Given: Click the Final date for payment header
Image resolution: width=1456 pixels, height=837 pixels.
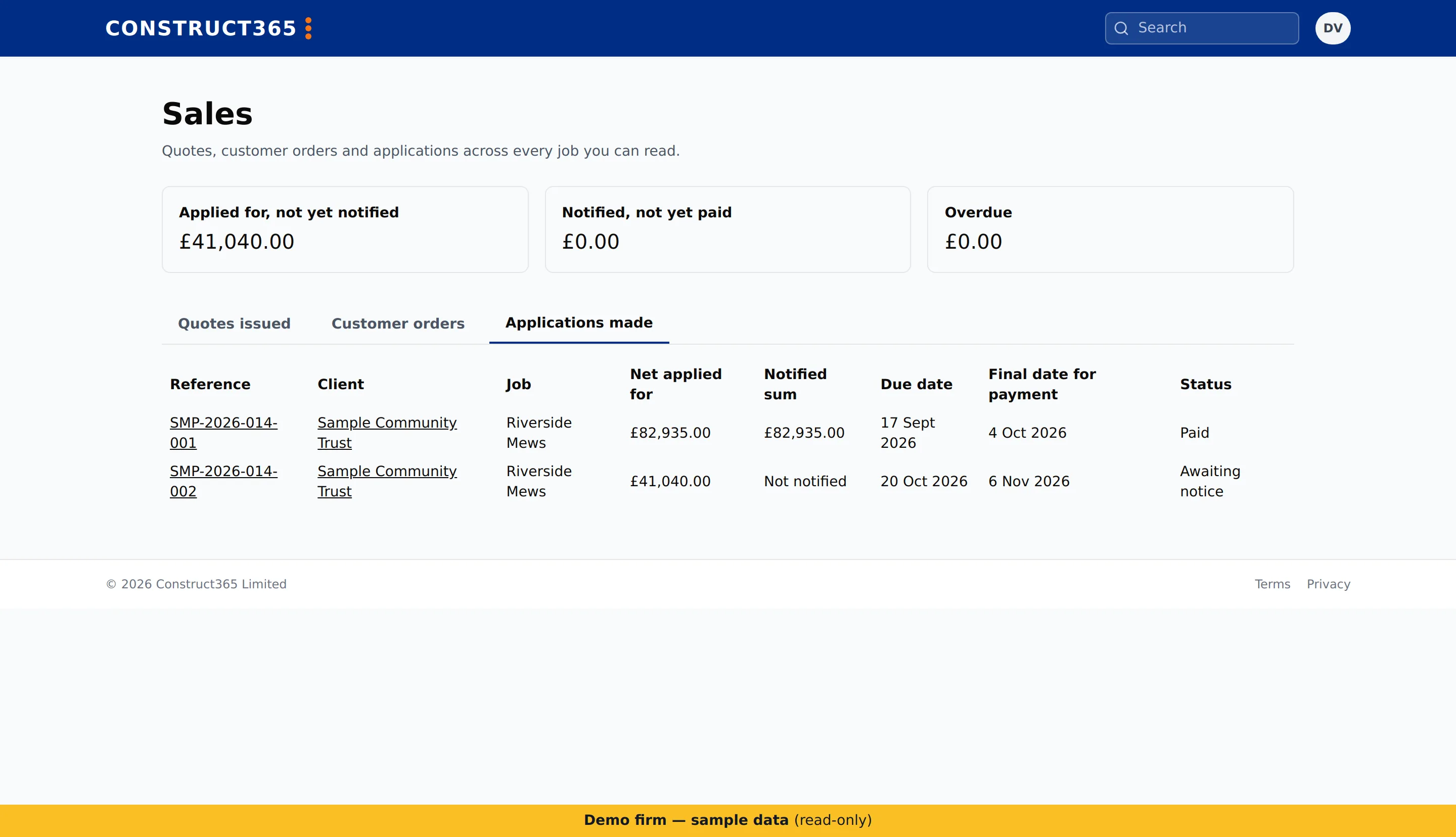Looking at the screenshot, I should (x=1041, y=385).
